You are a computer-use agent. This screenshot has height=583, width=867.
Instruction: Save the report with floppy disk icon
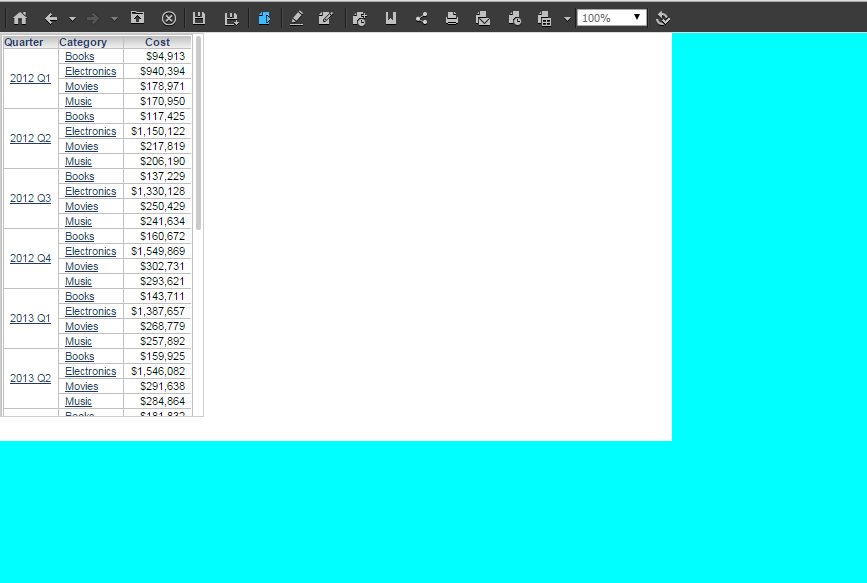click(x=199, y=18)
